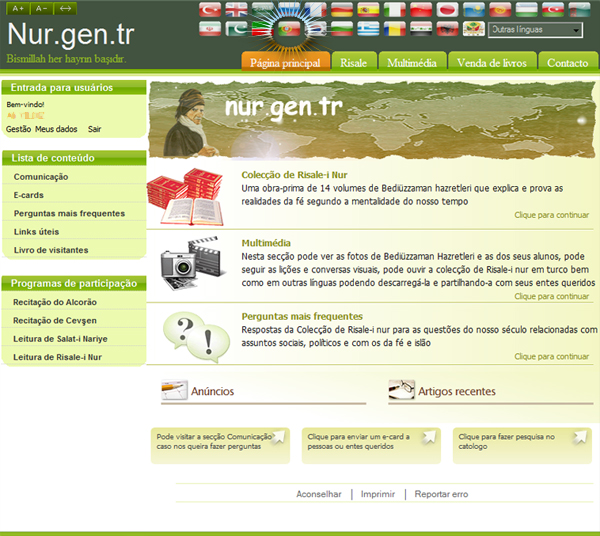Open the Risale tab
This screenshot has height=536, width=600.
[353, 63]
